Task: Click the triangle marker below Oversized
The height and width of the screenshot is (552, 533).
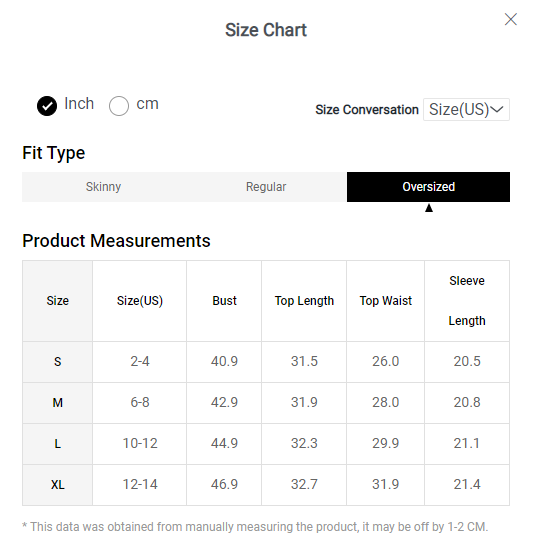Action: pos(429,208)
